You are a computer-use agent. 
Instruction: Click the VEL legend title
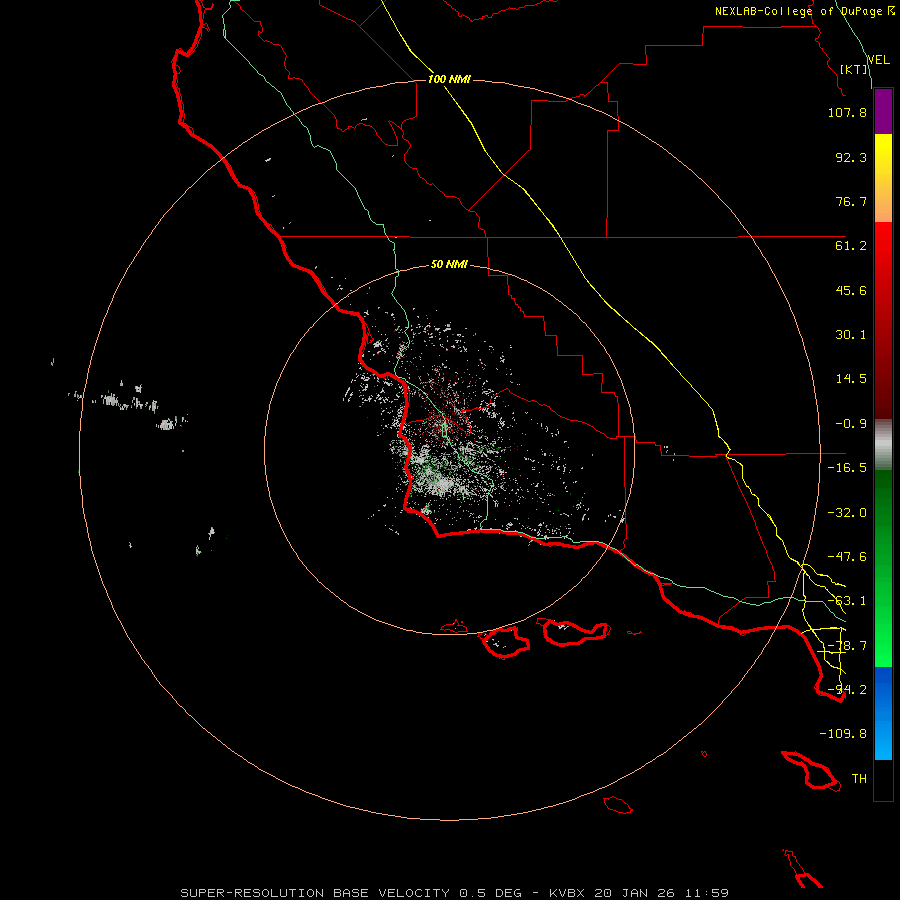878,60
